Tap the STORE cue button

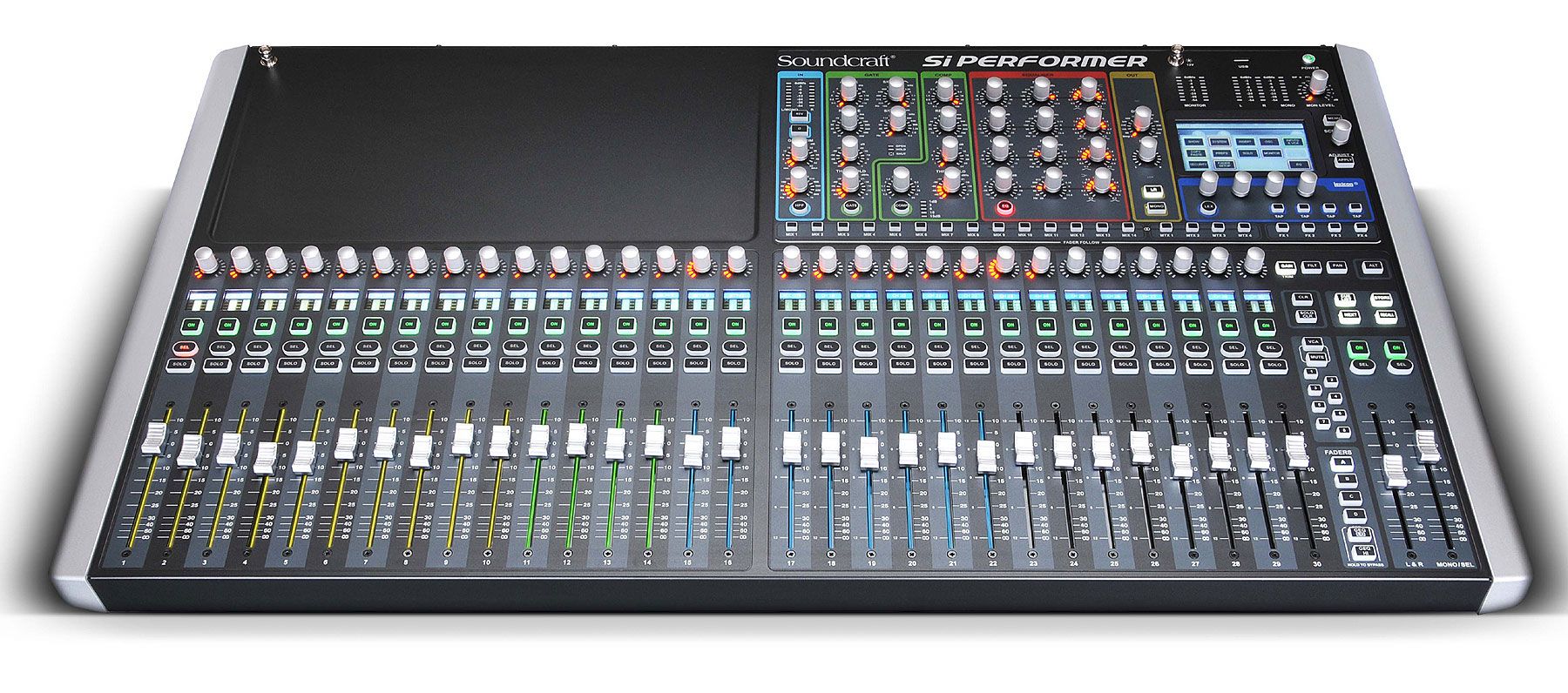[x=1381, y=298]
